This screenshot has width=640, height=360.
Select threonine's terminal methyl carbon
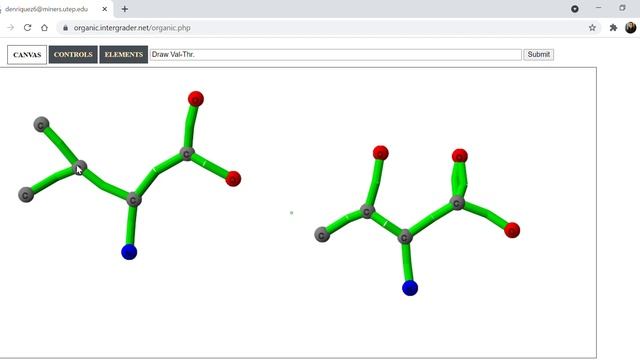click(x=322, y=235)
